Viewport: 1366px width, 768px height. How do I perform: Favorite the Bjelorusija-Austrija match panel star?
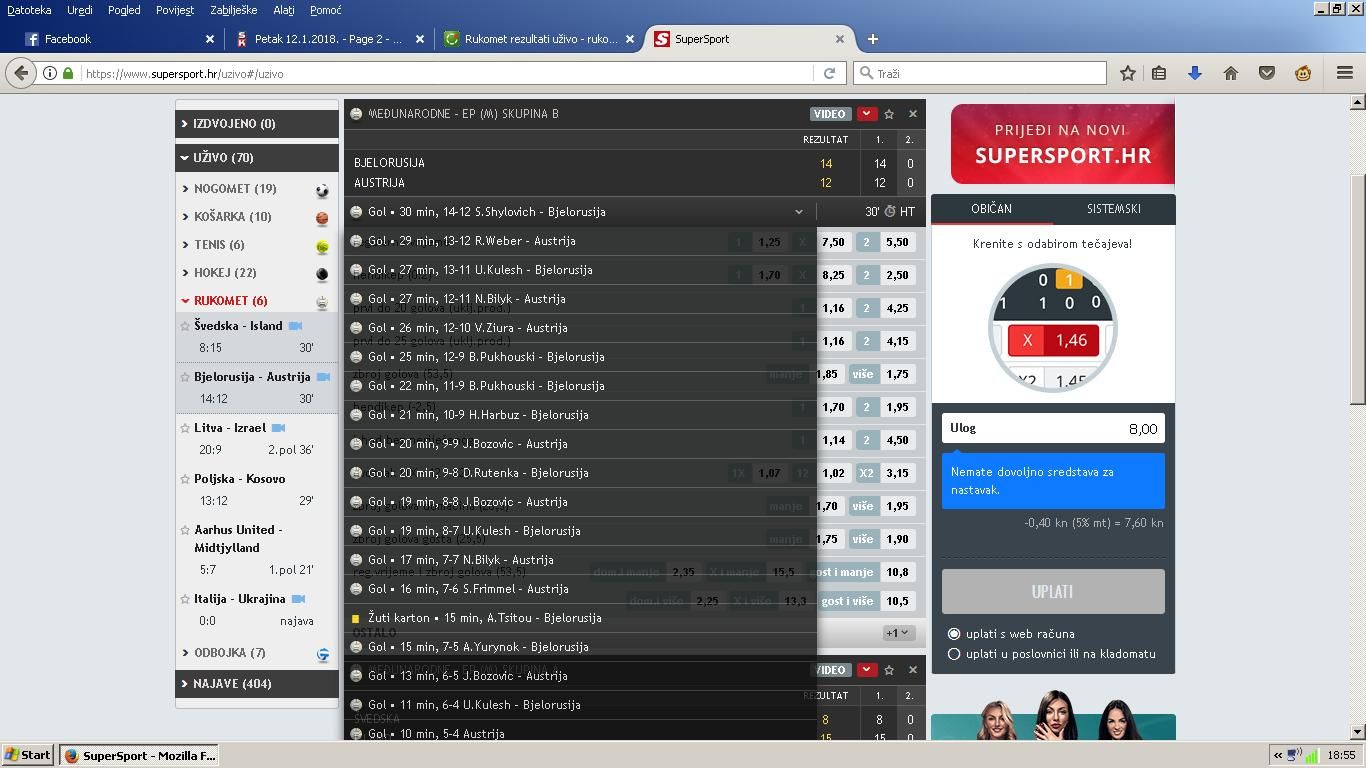click(x=889, y=114)
